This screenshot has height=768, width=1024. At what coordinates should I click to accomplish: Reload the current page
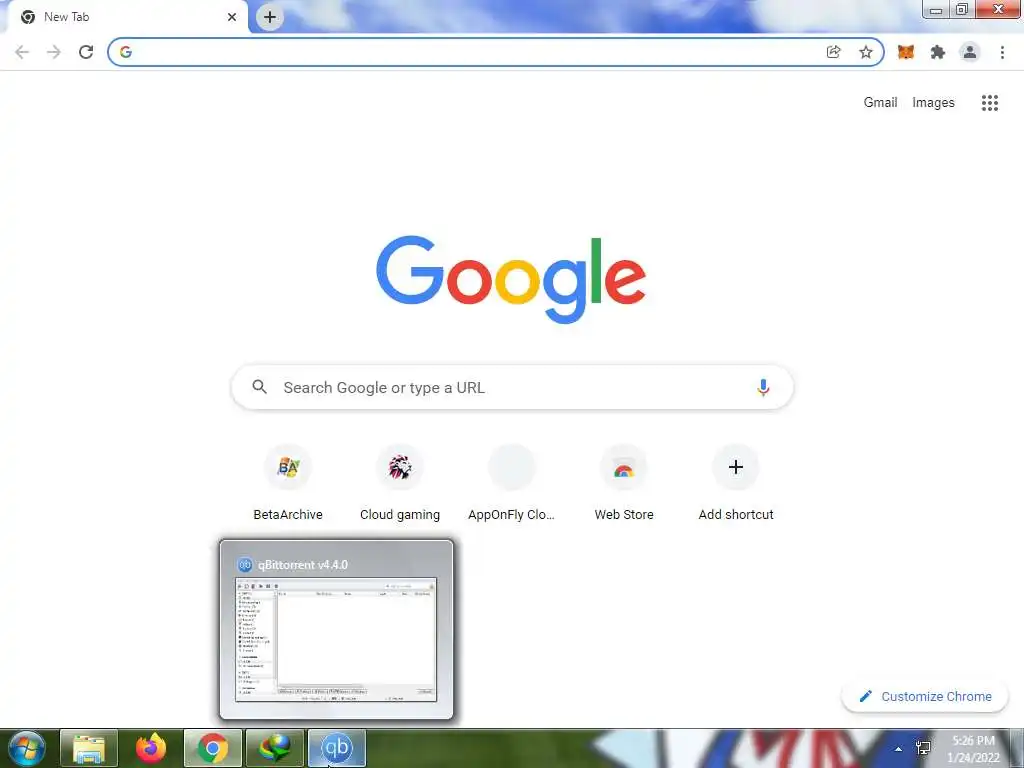86,52
